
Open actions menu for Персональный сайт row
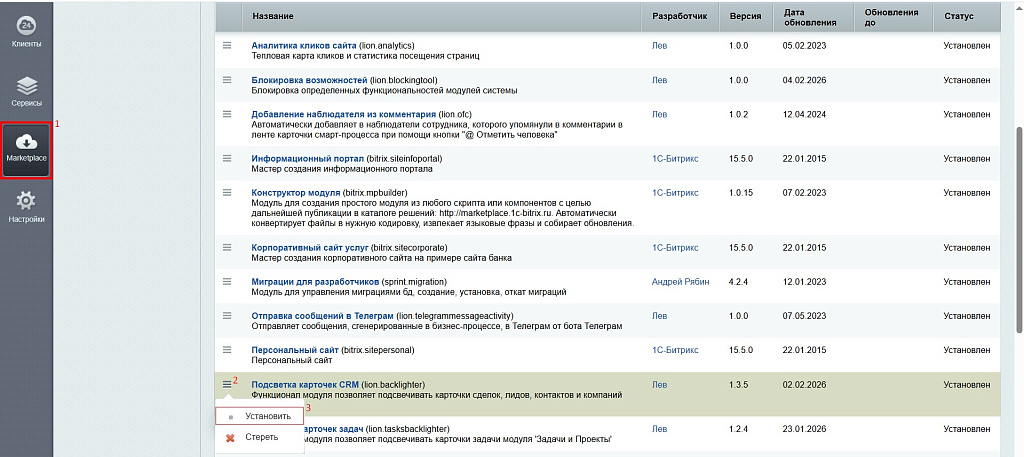(x=227, y=349)
